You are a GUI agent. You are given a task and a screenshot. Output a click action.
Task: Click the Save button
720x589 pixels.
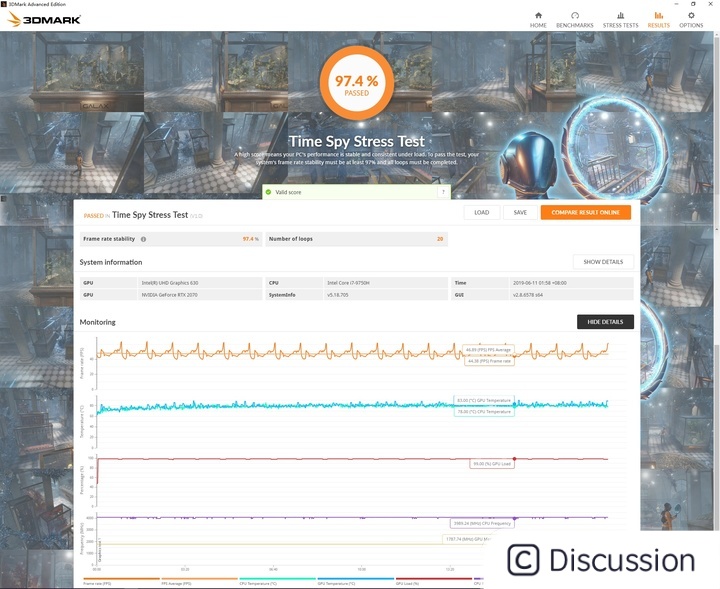point(520,213)
